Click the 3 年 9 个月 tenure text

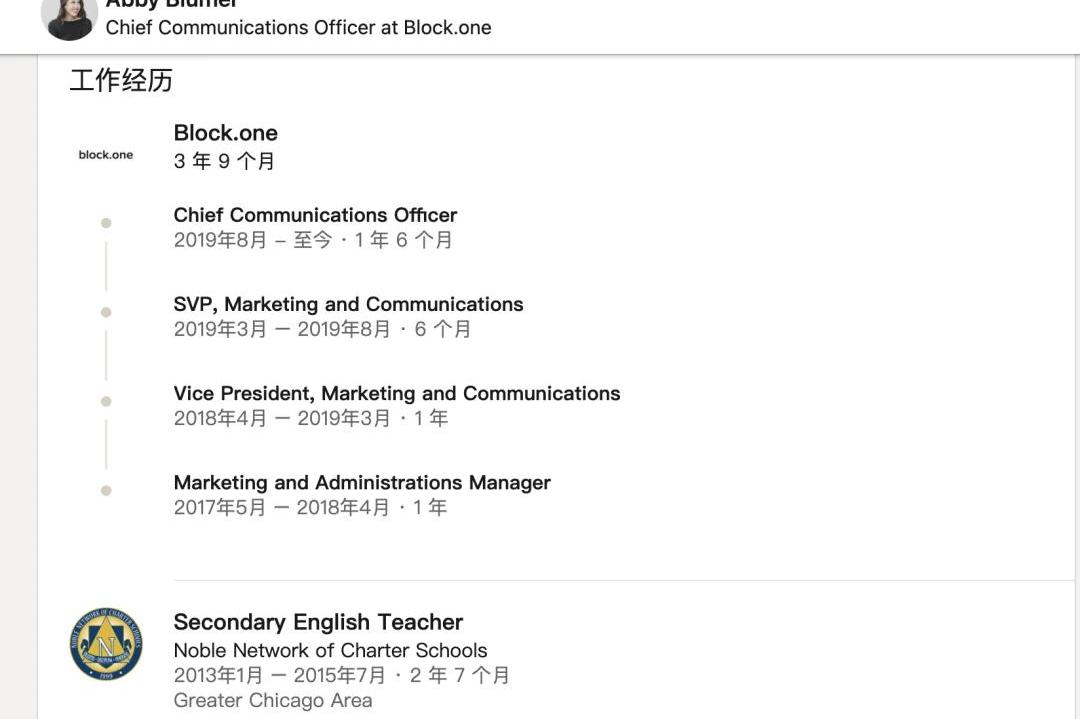[x=224, y=161]
